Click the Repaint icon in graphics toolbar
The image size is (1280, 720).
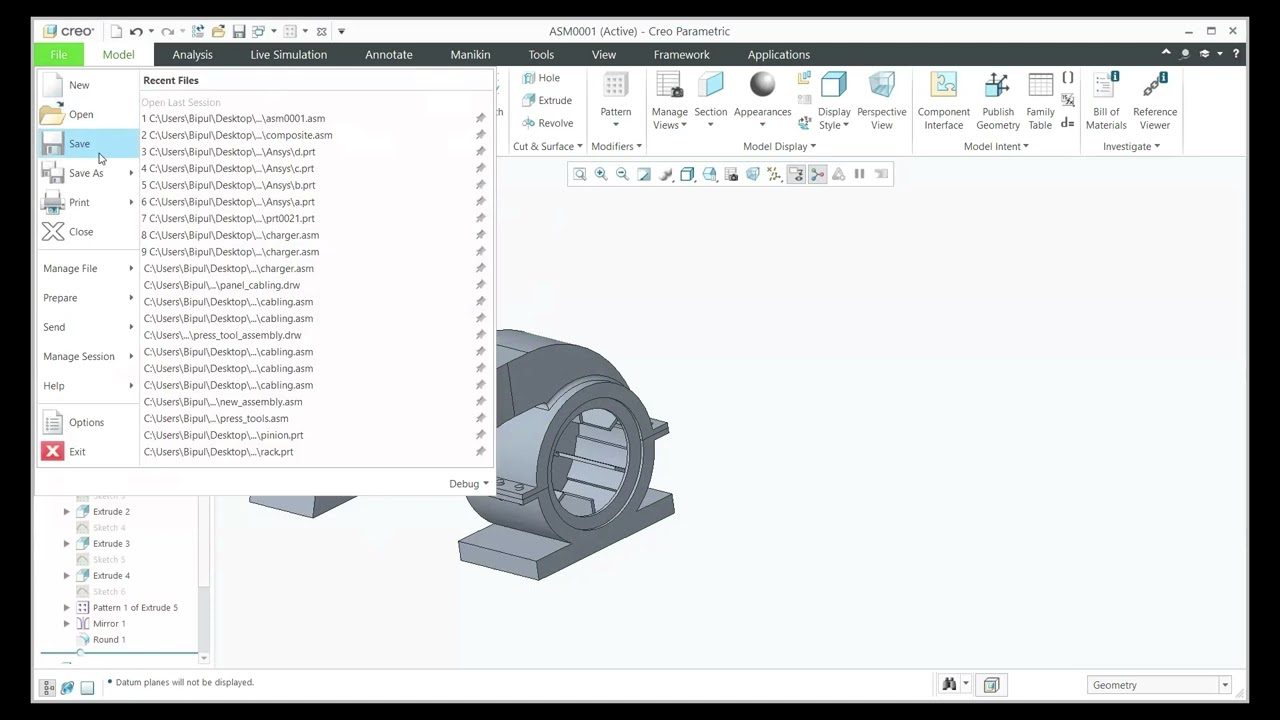[644, 174]
